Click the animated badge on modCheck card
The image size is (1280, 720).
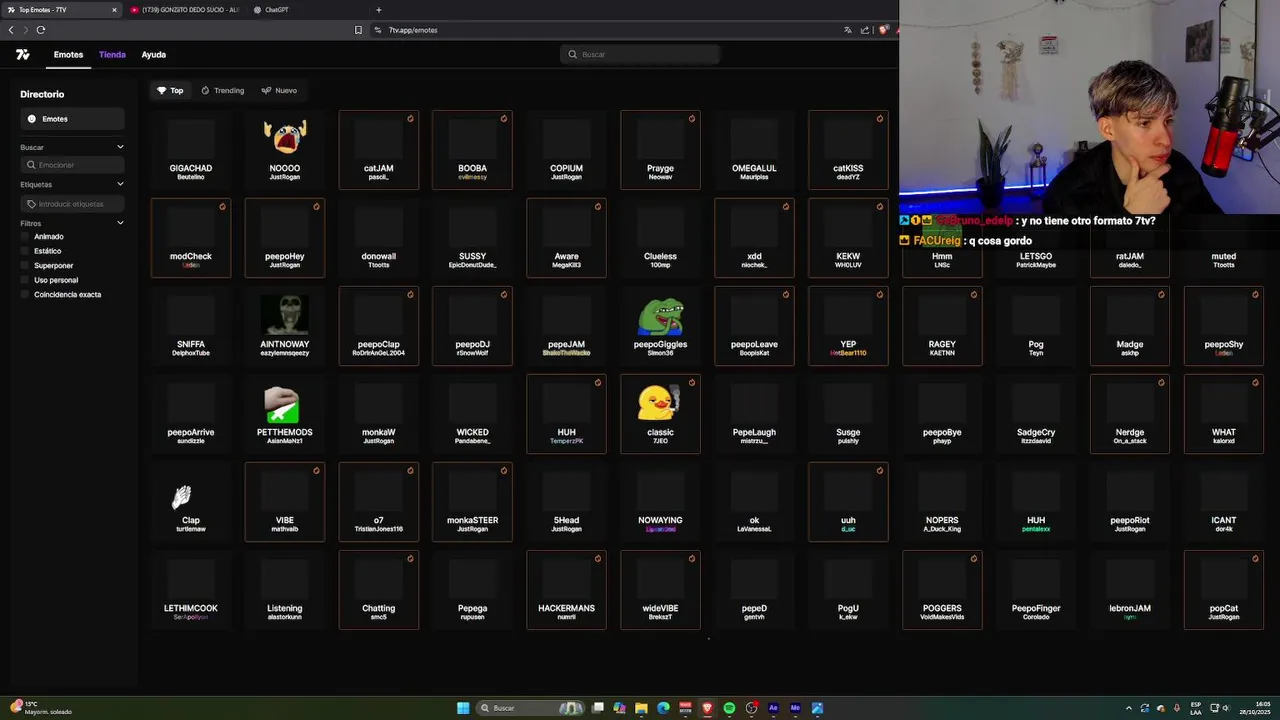coord(222,207)
